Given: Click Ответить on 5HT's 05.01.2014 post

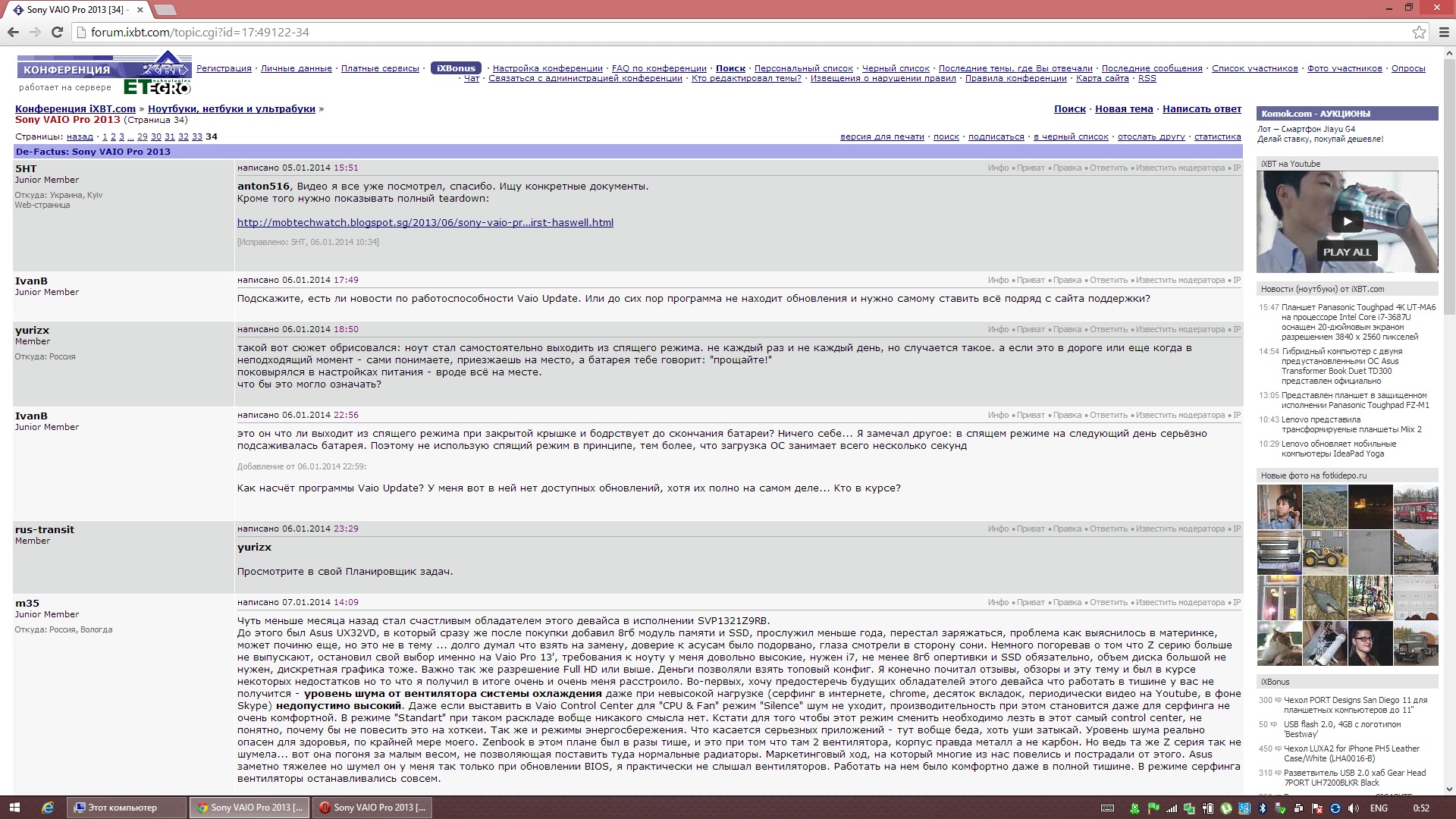Looking at the screenshot, I should coord(1109,168).
